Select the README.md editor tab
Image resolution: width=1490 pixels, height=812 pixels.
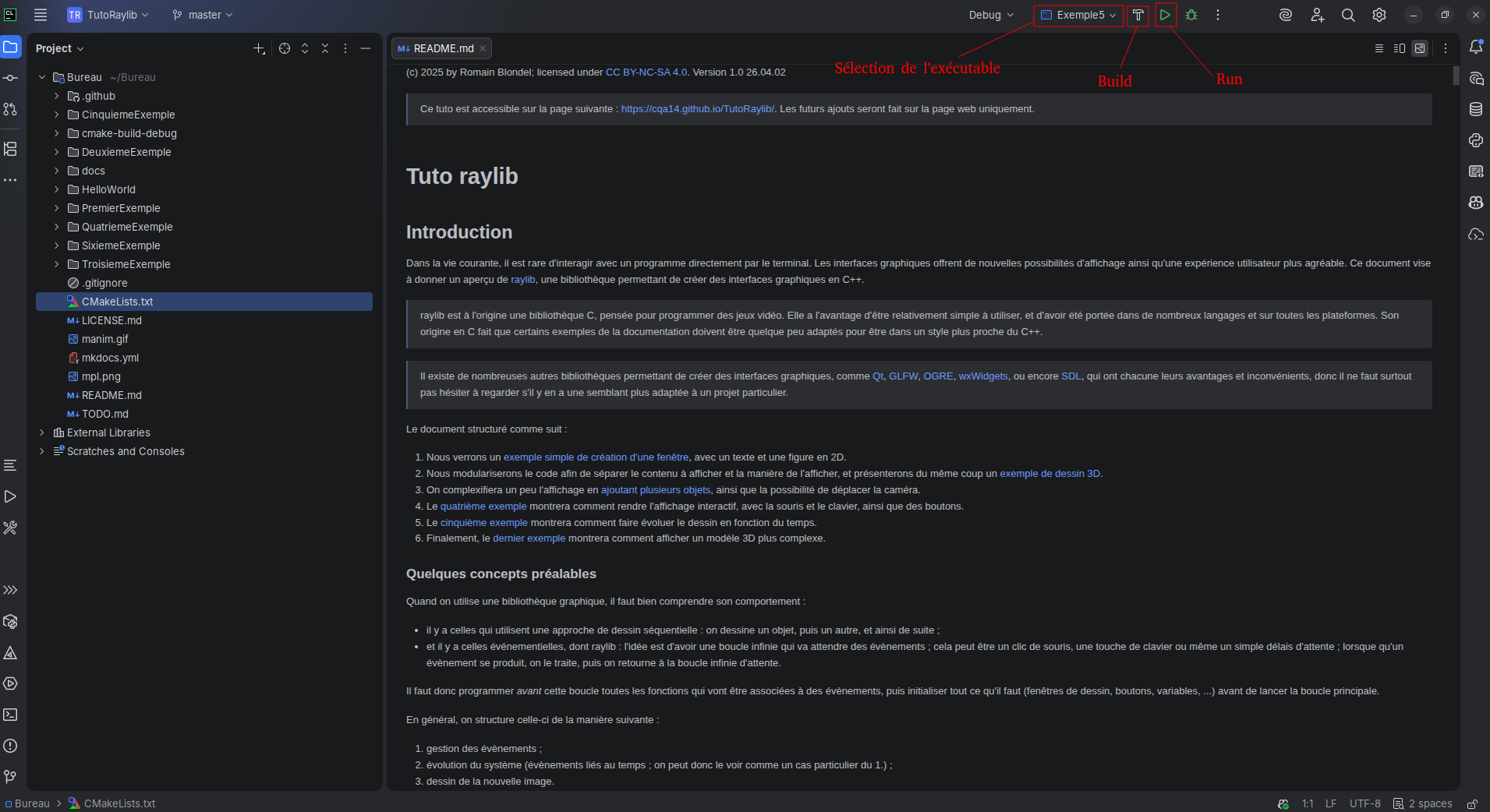(x=443, y=48)
